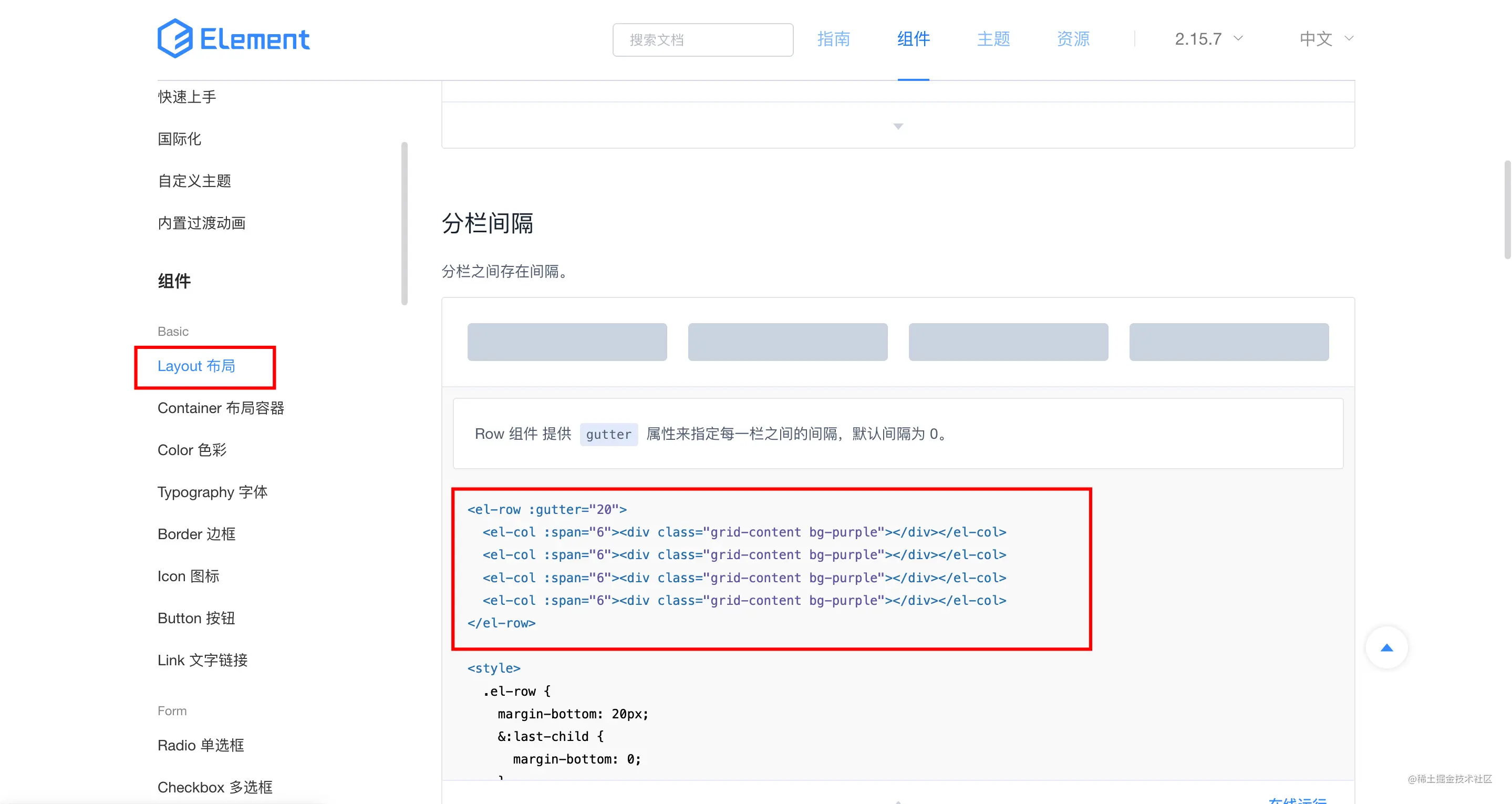
Task: Open Radio 单选框 sidebar item
Action: click(200, 745)
